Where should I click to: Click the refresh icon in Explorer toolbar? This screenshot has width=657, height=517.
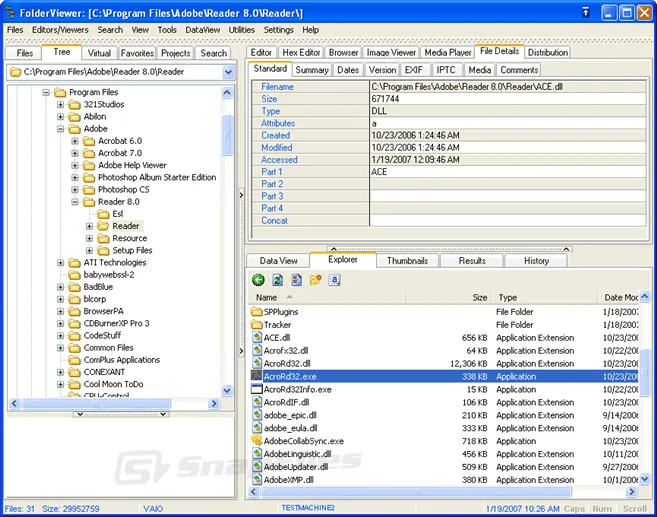(x=277, y=280)
